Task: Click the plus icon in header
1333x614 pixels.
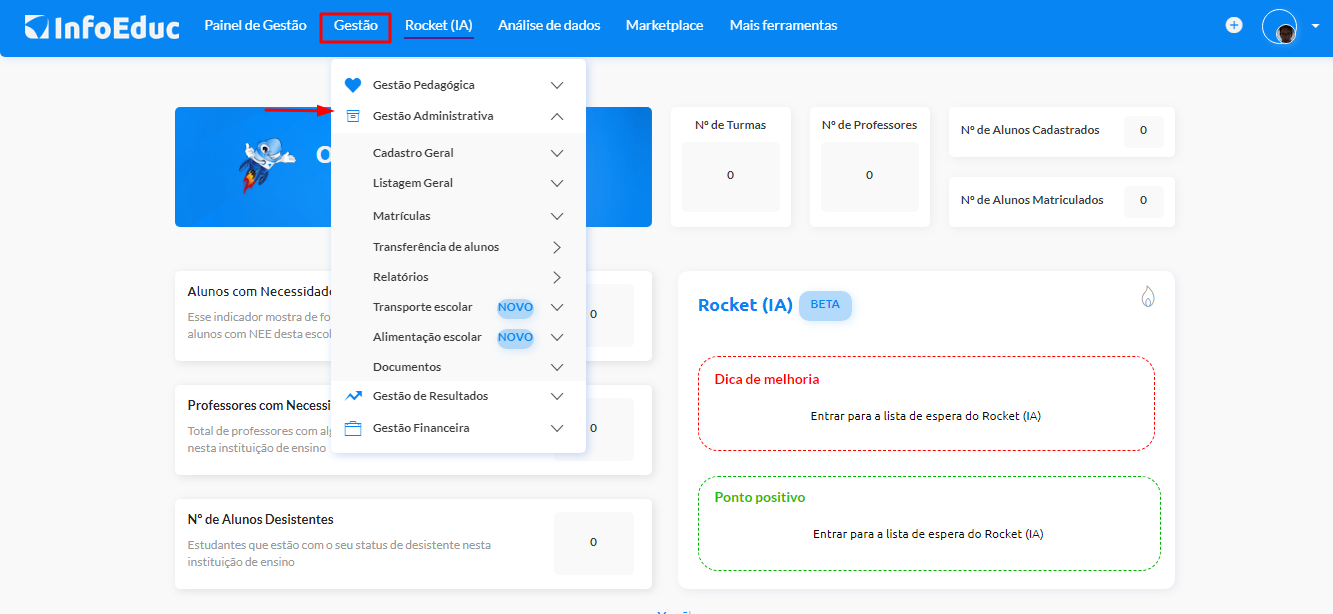Action: (x=1234, y=25)
